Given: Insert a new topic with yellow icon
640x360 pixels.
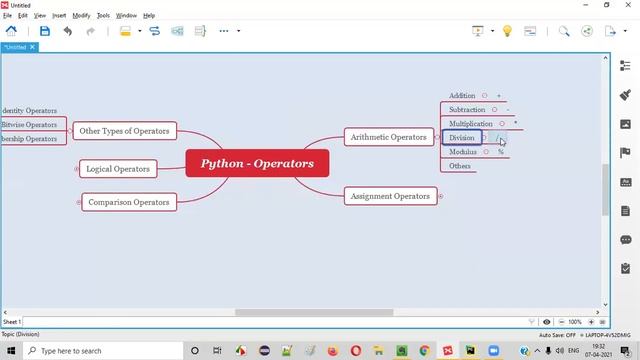Looking at the screenshot, I should (125, 31).
